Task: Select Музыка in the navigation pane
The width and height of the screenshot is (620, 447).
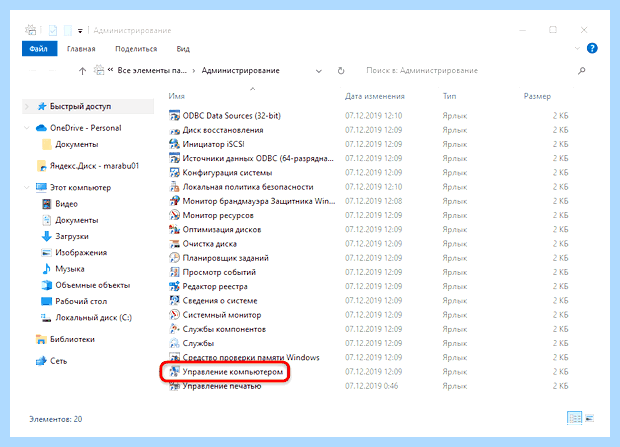Action: tap(70, 269)
